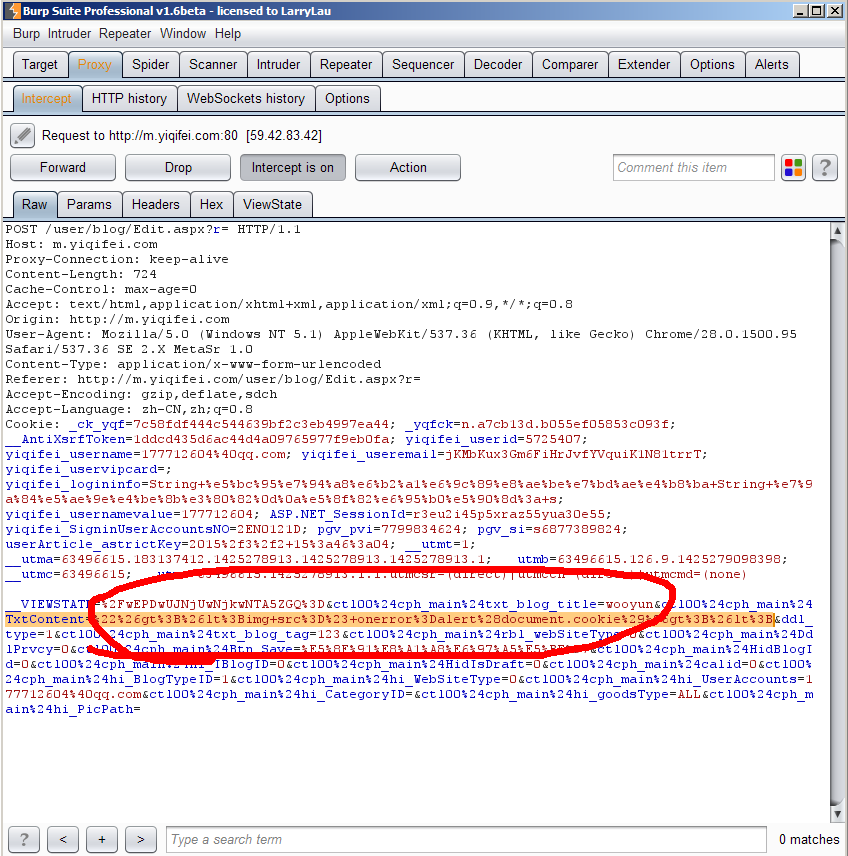The width and height of the screenshot is (848, 856).
Task: Click the Drop button
Action: pyautogui.click(x=178, y=168)
